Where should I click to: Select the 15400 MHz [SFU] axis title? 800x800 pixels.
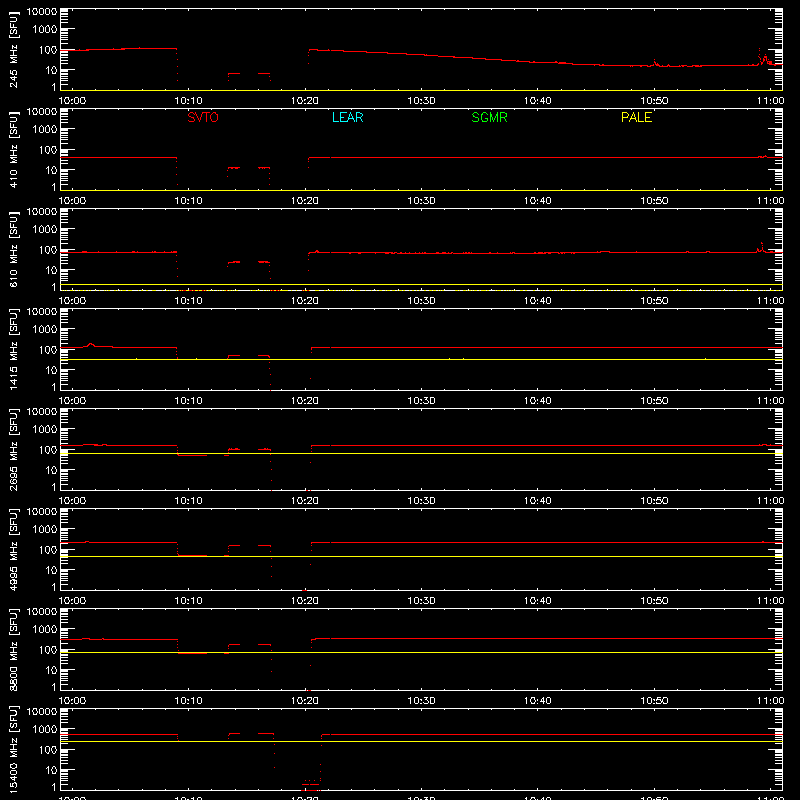pyautogui.click(x=14, y=749)
